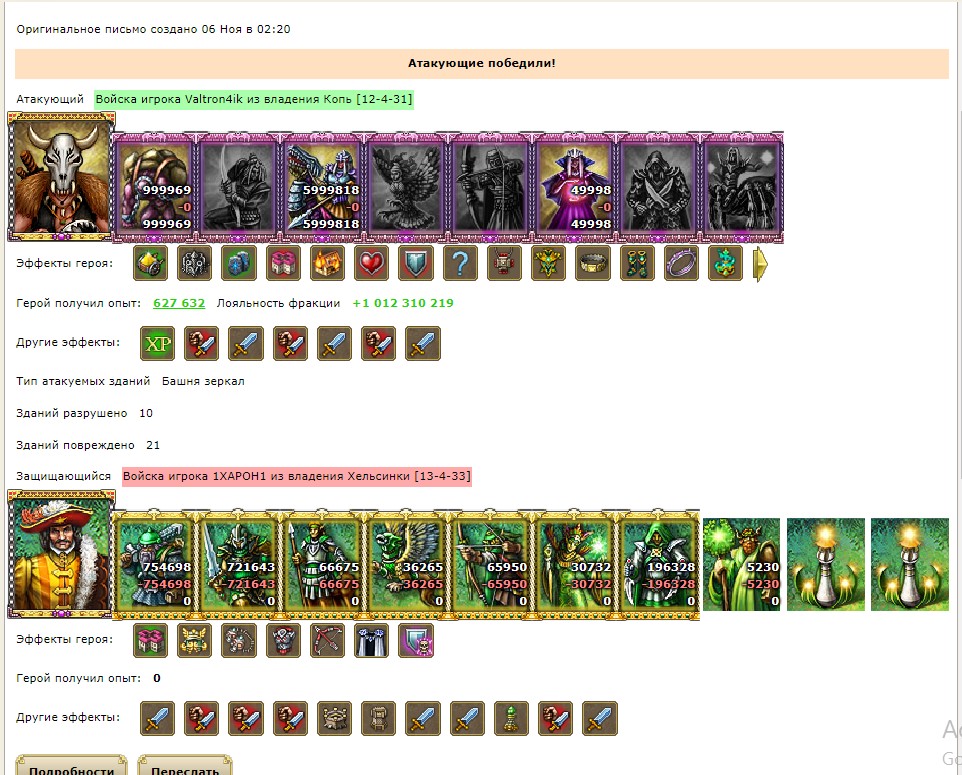Image resolution: width=962 pixels, height=775 pixels.
Task: Click the purple ring hero effect icon
Action: pos(681,264)
